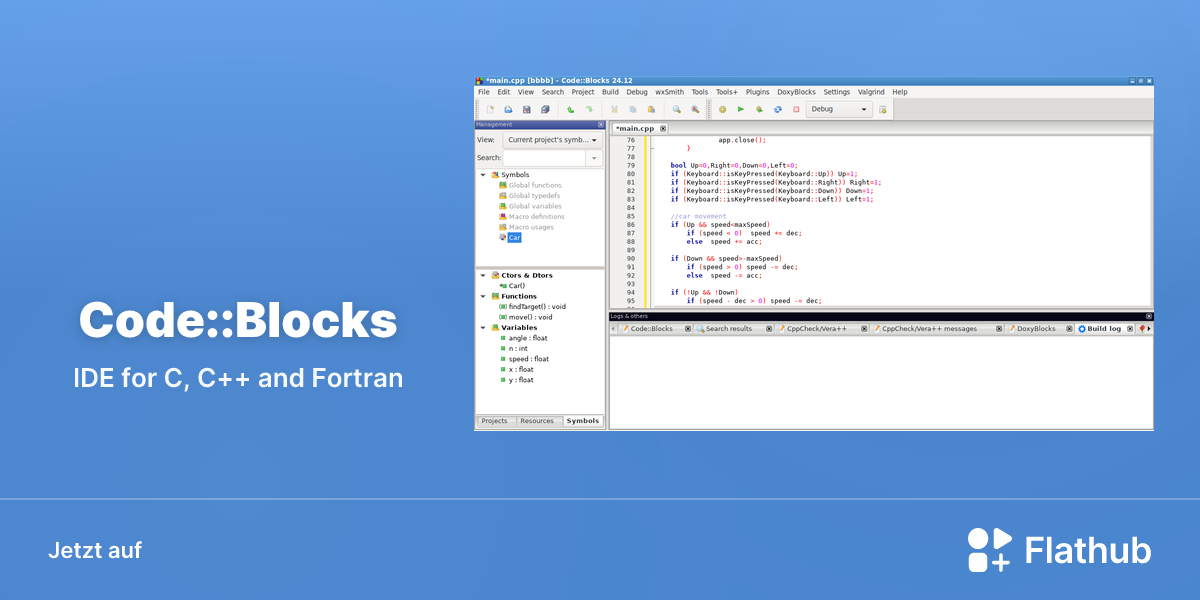Screen dimensions: 1200x600
Task: Click the New file toolbar icon
Action: [490, 109]
